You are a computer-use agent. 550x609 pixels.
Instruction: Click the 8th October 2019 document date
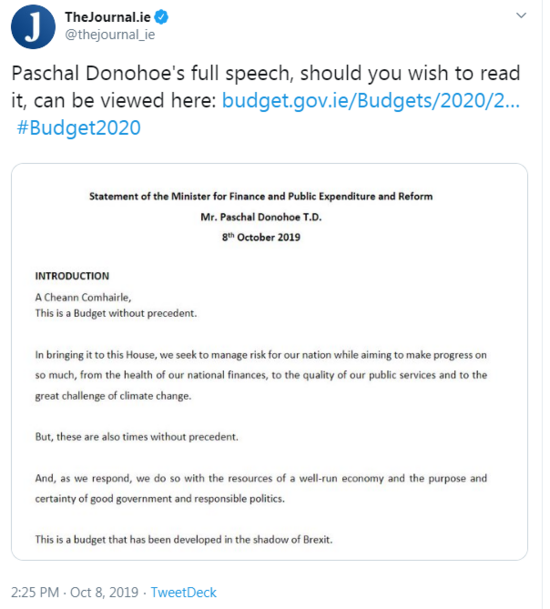coord(261,237)
